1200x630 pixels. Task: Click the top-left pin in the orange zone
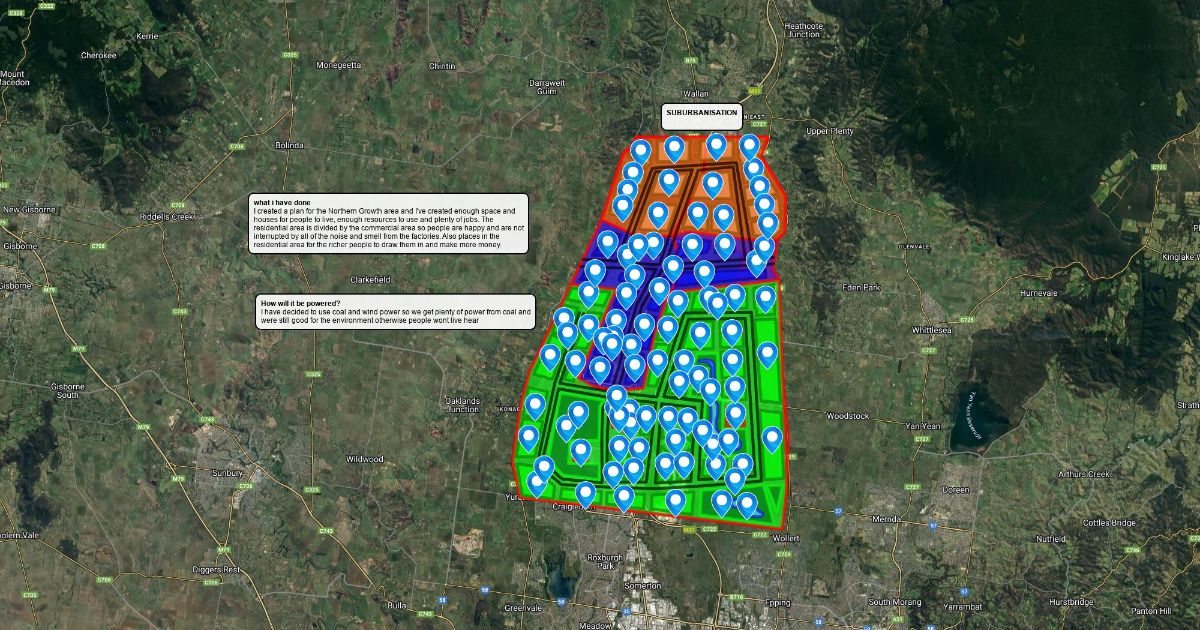pyautogui.click(x=641, y=152)
